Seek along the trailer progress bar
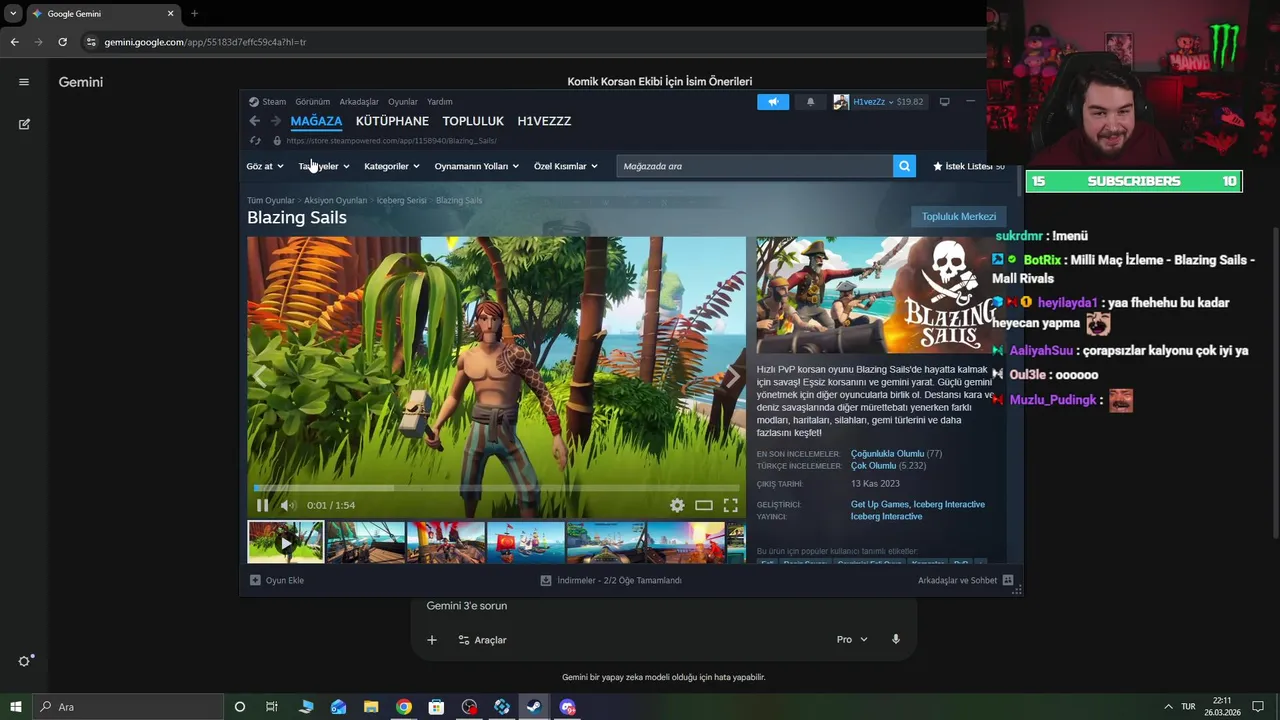Screen dimensions: 1280x720 pyautogui.click(x=496, y=488)
